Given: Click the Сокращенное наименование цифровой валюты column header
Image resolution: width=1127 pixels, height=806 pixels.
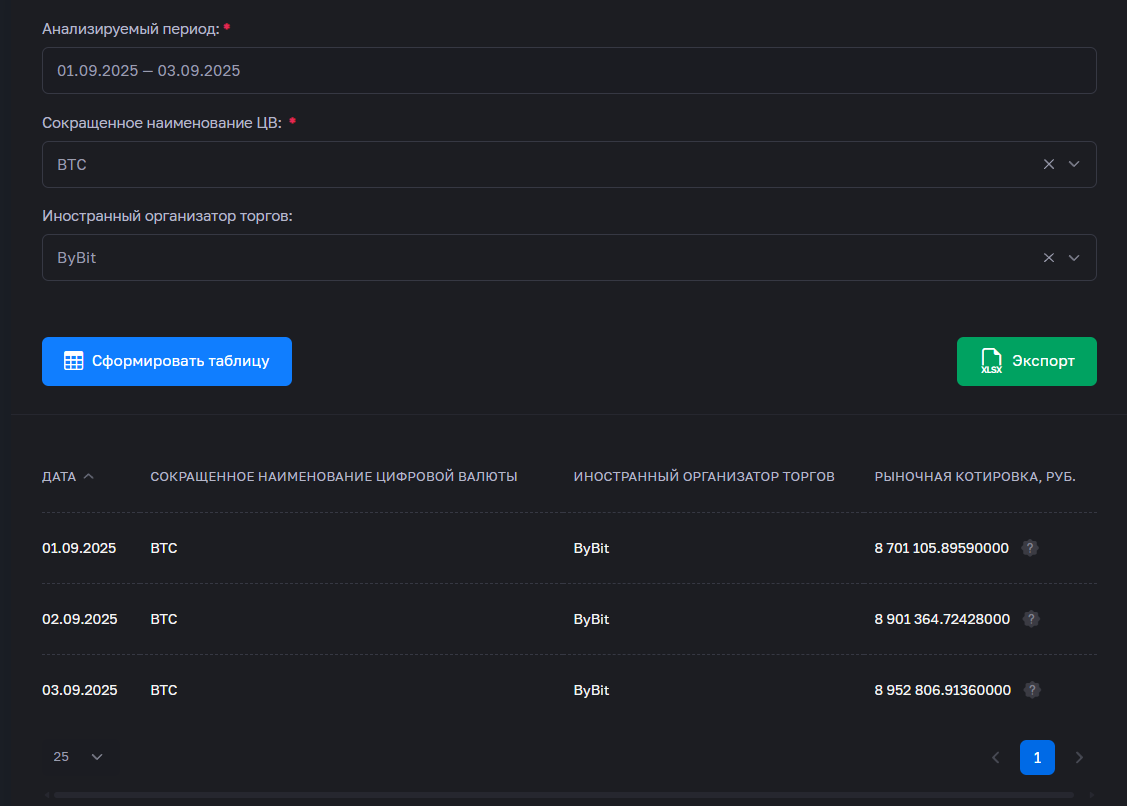Looking at the screenshot, I should pos(333,477).
